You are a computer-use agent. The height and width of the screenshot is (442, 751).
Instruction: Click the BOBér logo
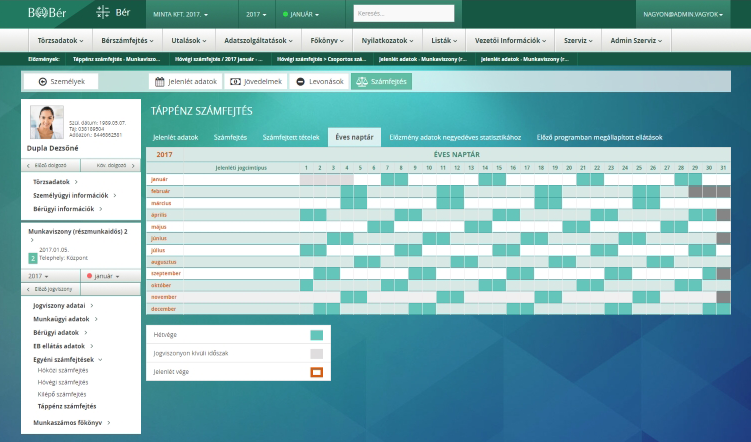click(47, 13)
